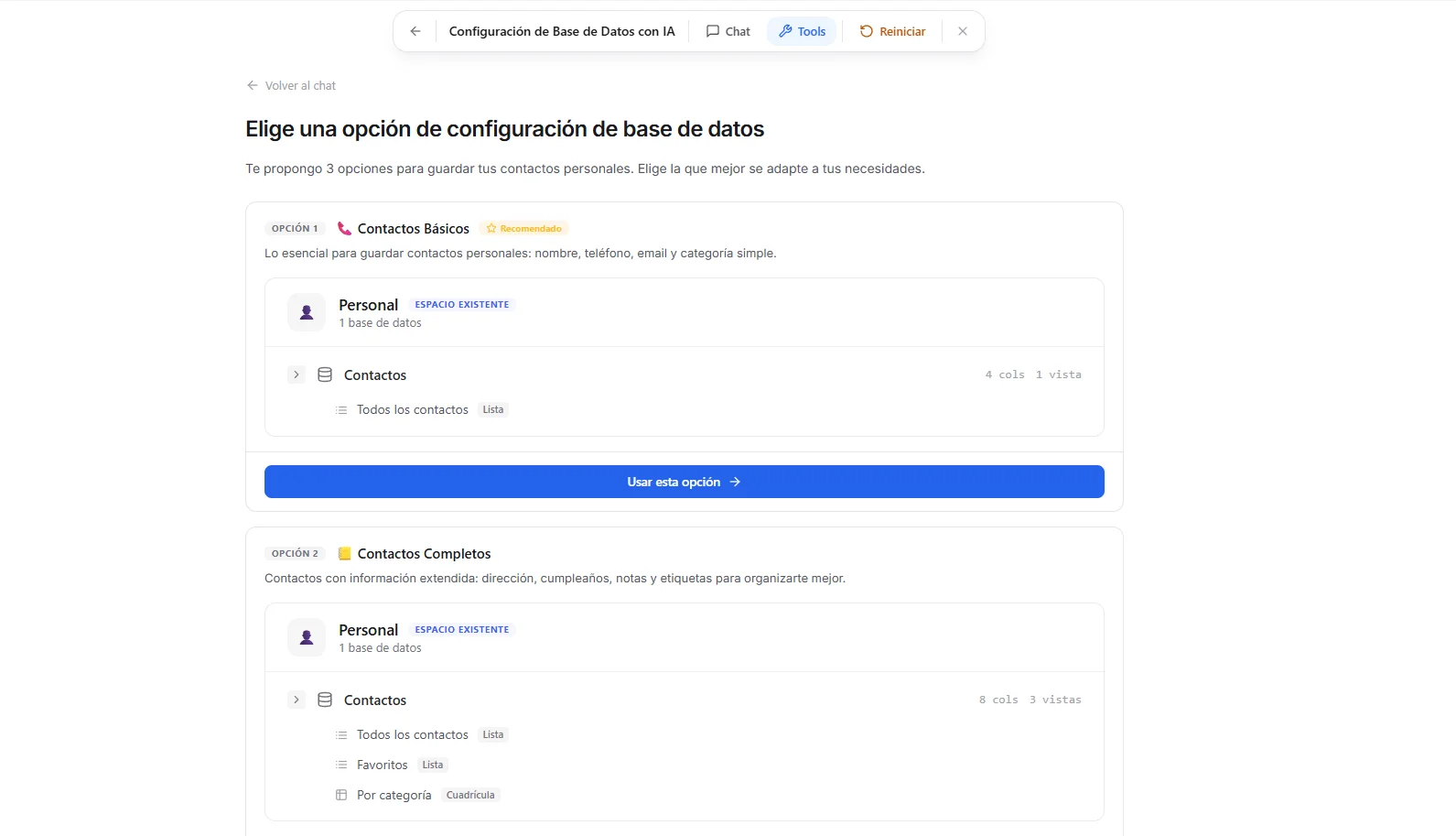Click the '8 cols' text
Screen dimensions: 1456x836
pyautogui.click(x=998, y=700)
